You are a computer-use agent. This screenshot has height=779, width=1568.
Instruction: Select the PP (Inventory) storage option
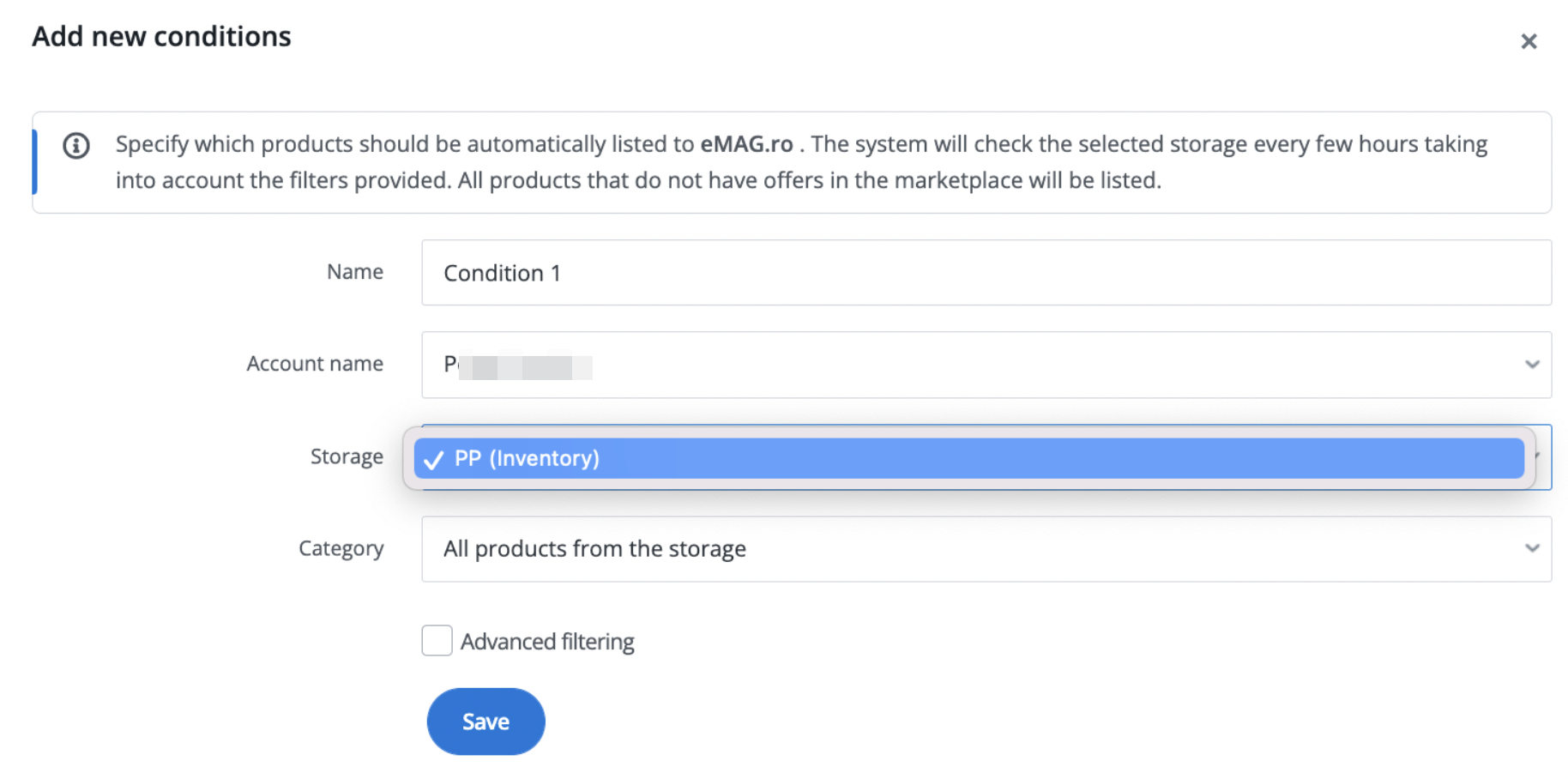968,458
